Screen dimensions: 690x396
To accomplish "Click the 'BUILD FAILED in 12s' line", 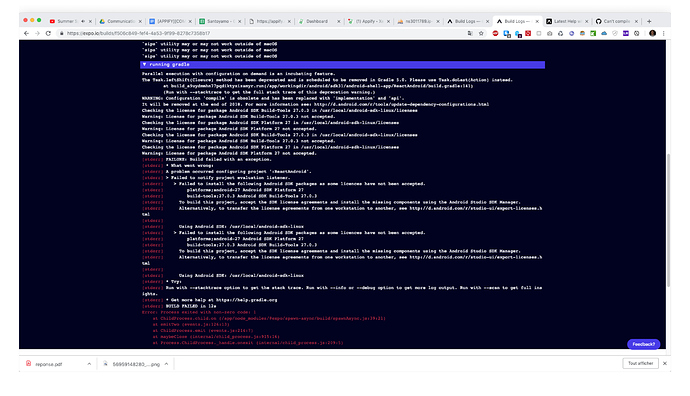I will click(191, 306).
